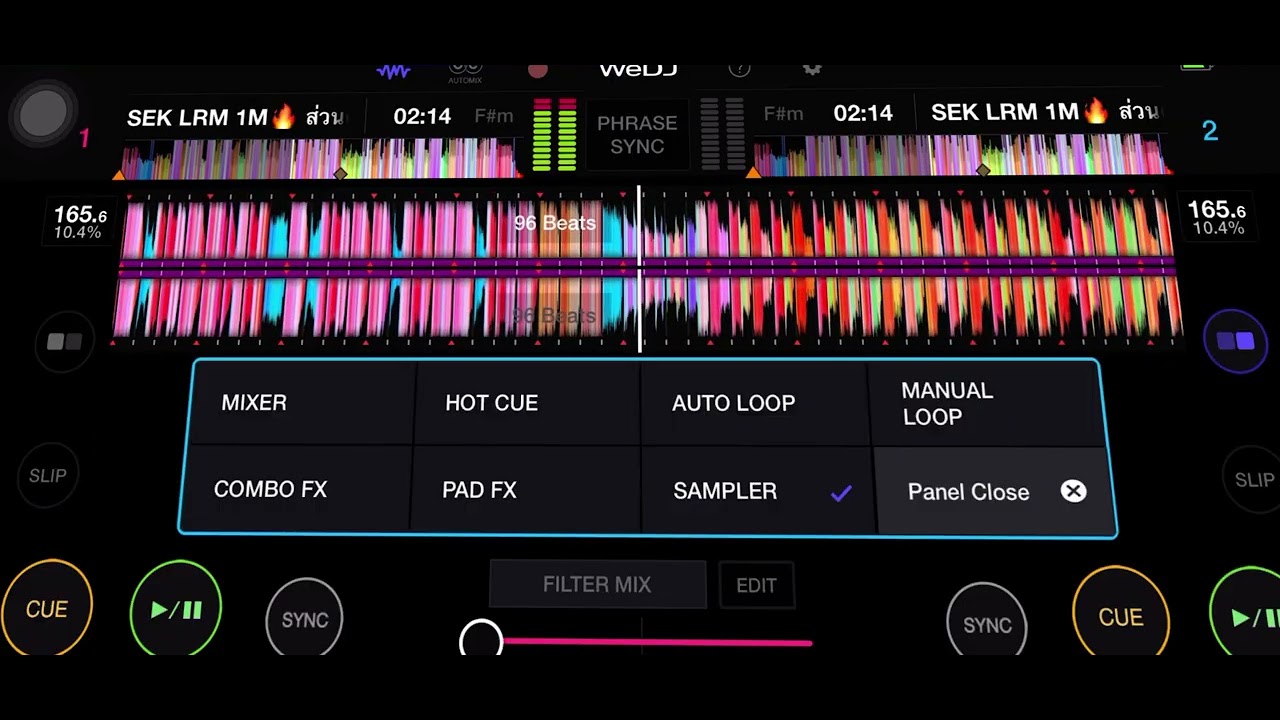Viewport: 1280px width, 720px height.
Task: Click the left deck level meter
Action: click(554, 135)
